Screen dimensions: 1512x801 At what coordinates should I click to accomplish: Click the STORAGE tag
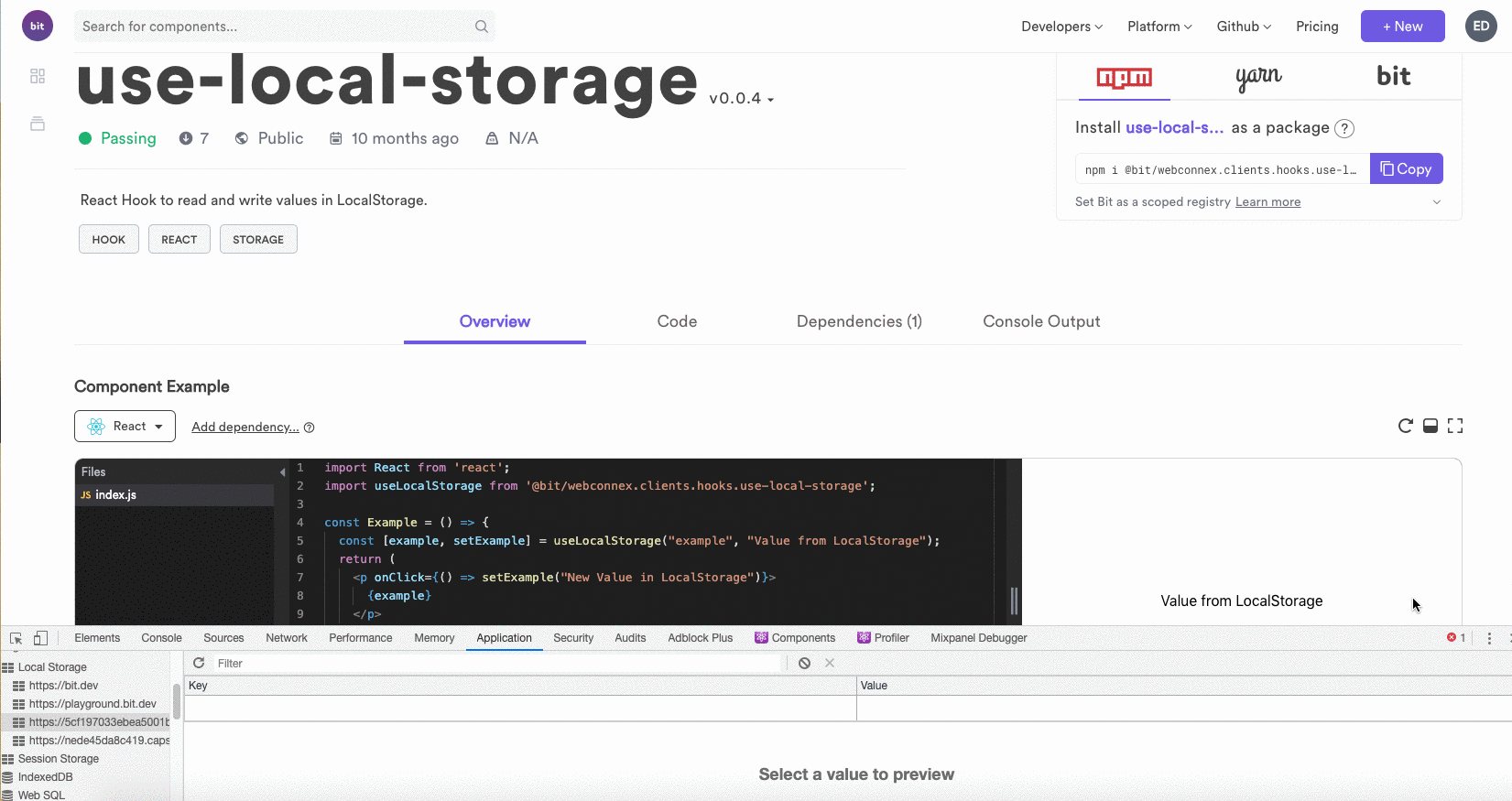click(258, 239)
